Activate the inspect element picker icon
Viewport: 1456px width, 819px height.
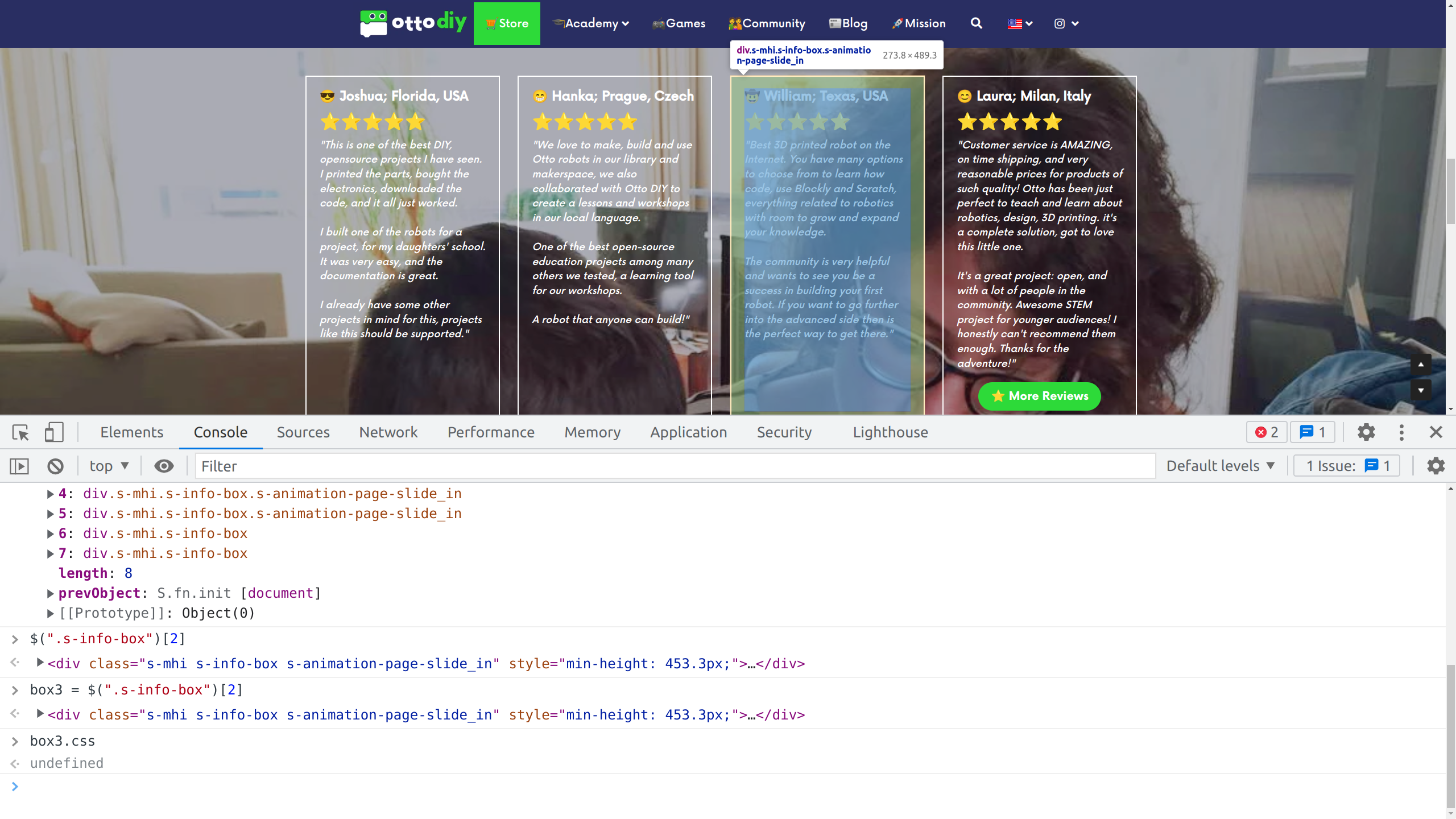(20, 433)
